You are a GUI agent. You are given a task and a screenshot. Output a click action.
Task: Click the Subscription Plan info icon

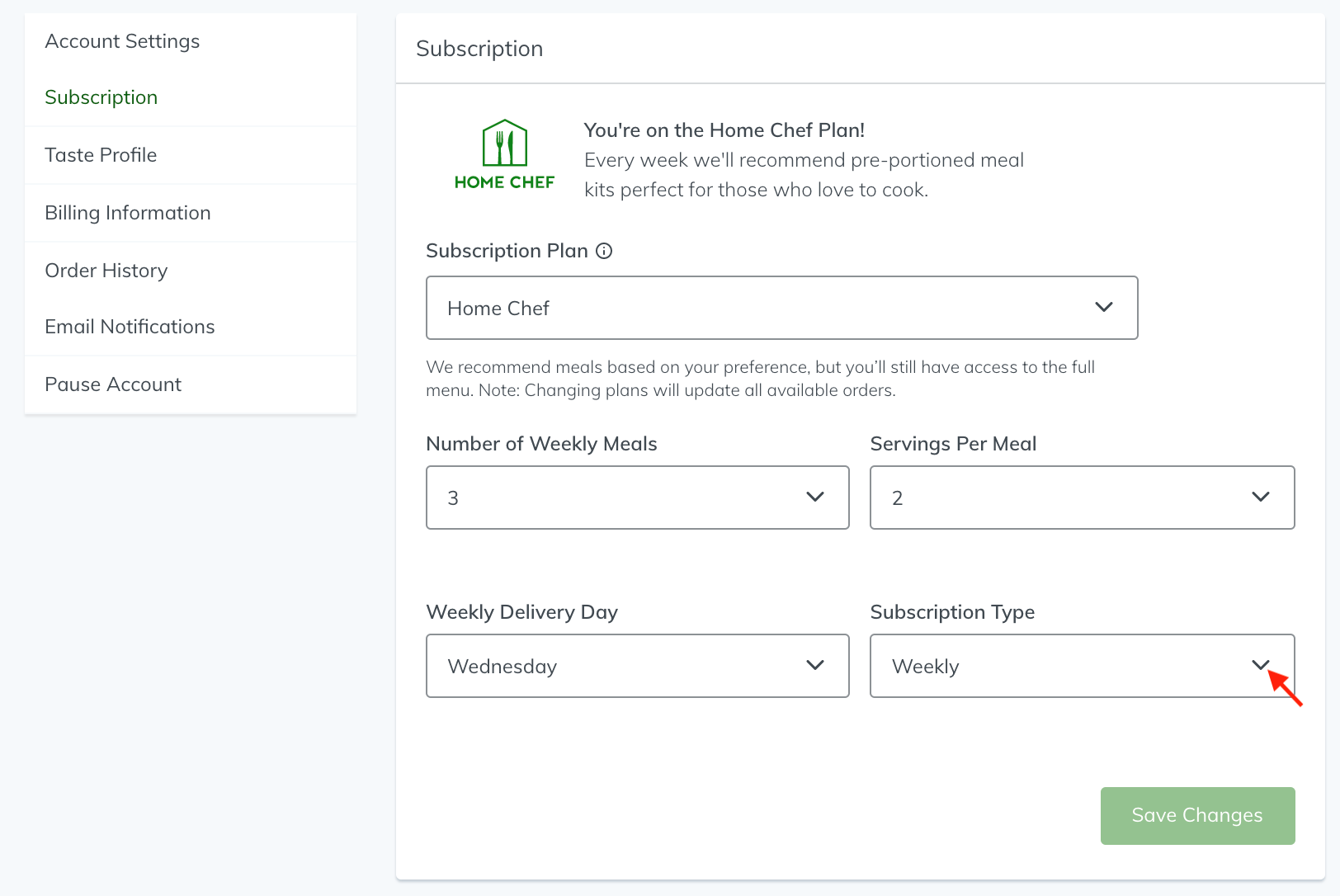pos(604,251)
